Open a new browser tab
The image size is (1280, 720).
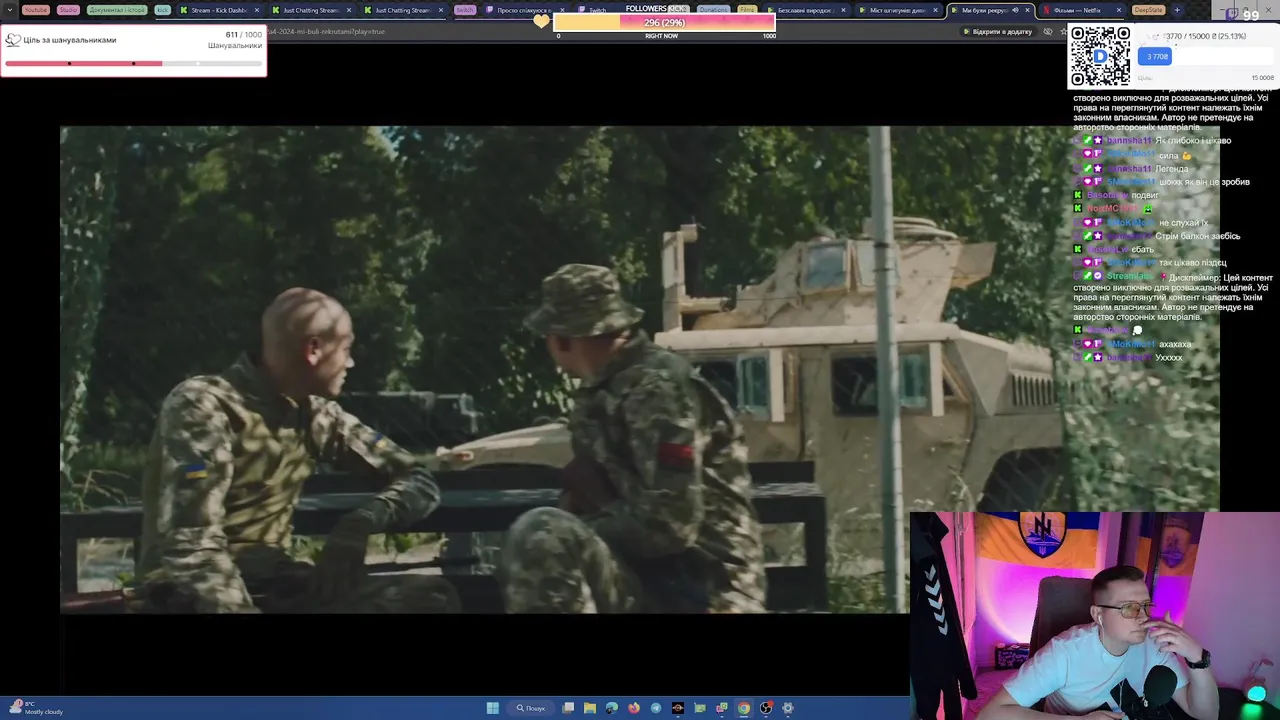[x=1177, y=10]
